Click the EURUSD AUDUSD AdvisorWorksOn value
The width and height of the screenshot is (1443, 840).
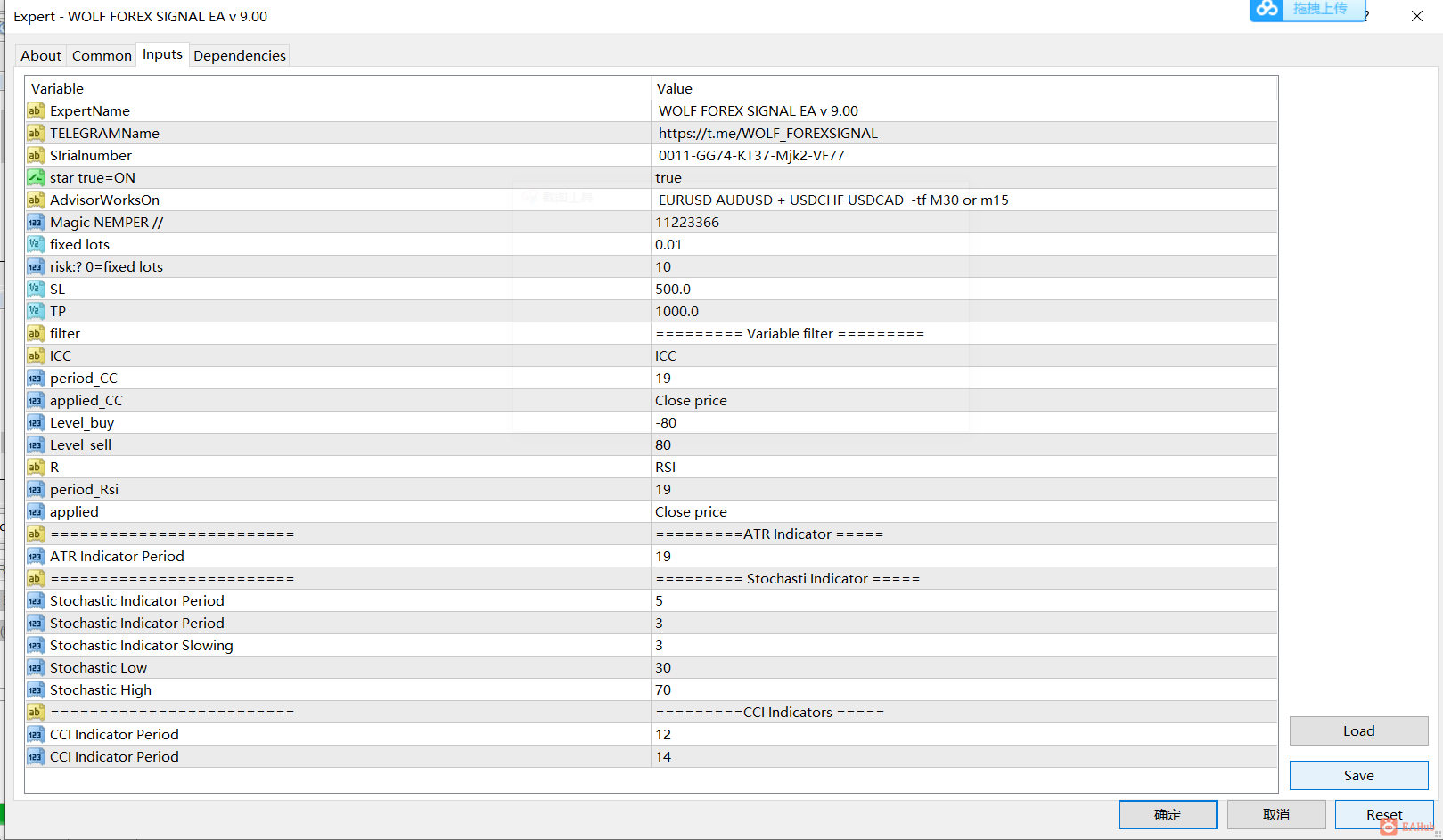point(833,200)
